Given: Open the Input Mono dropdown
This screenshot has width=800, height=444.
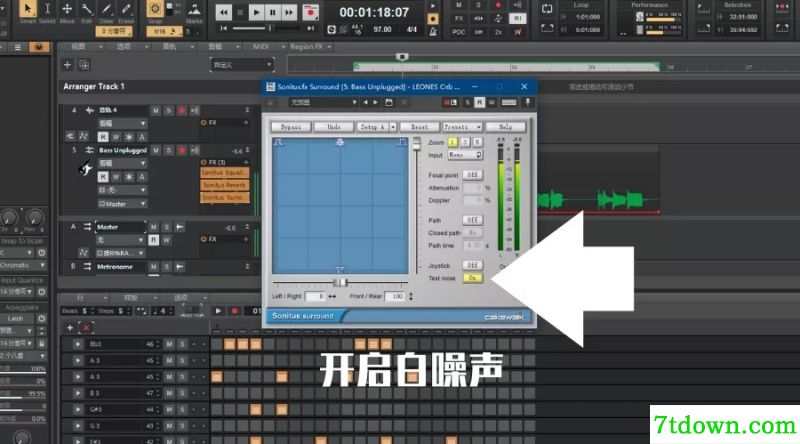Looking at the screenshot, I should pyautogui.click(x=465, y=155).
